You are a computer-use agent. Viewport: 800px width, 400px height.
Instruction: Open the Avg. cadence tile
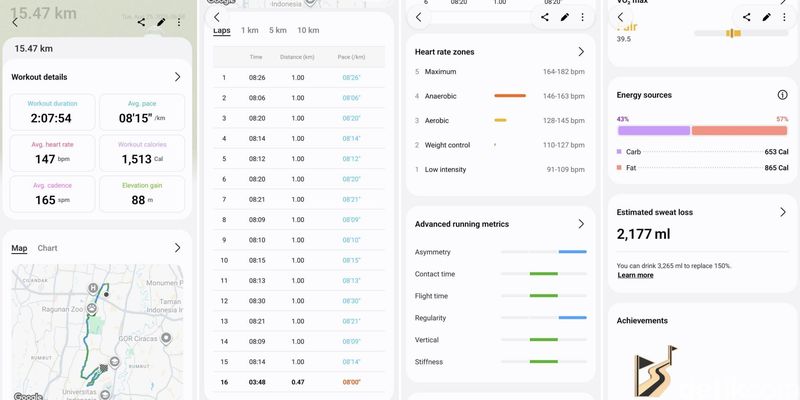[52, 194]
